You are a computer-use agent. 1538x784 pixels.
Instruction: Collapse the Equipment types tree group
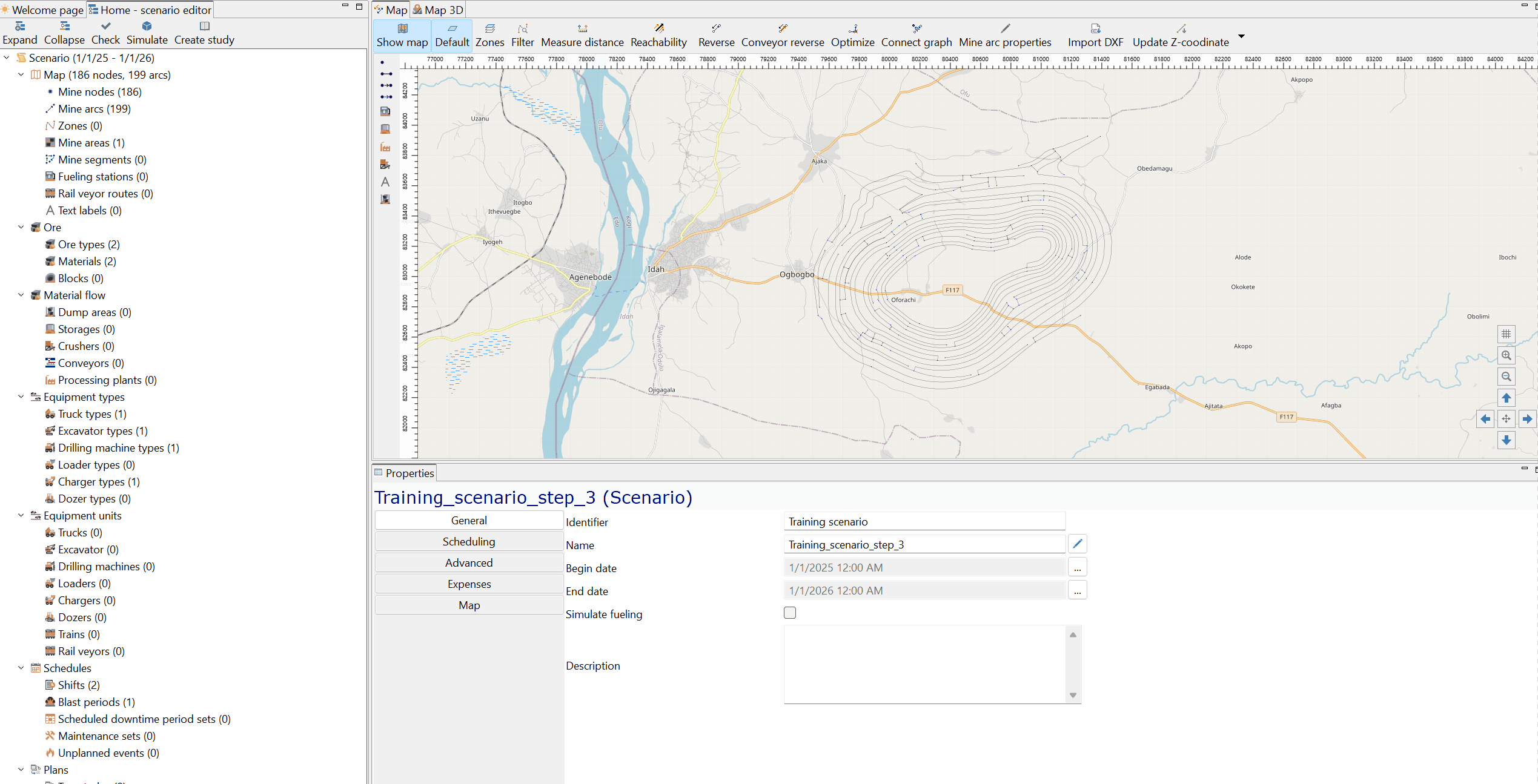[x=21, y=397]
